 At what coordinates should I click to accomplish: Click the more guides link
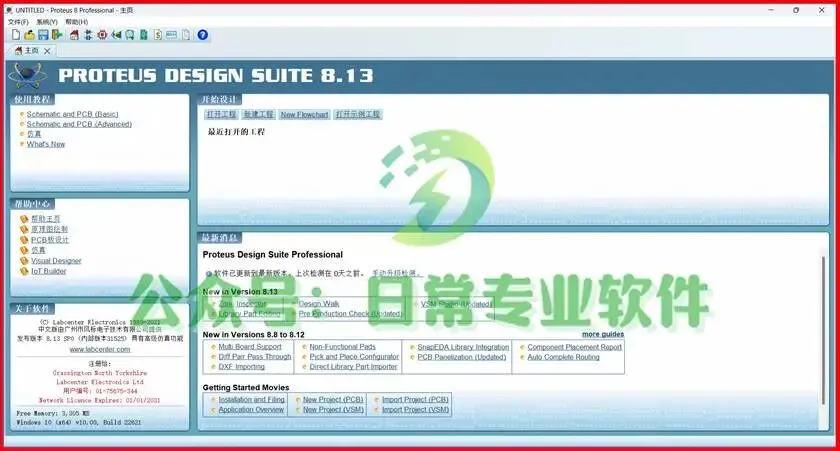click(x=603, y=334)
